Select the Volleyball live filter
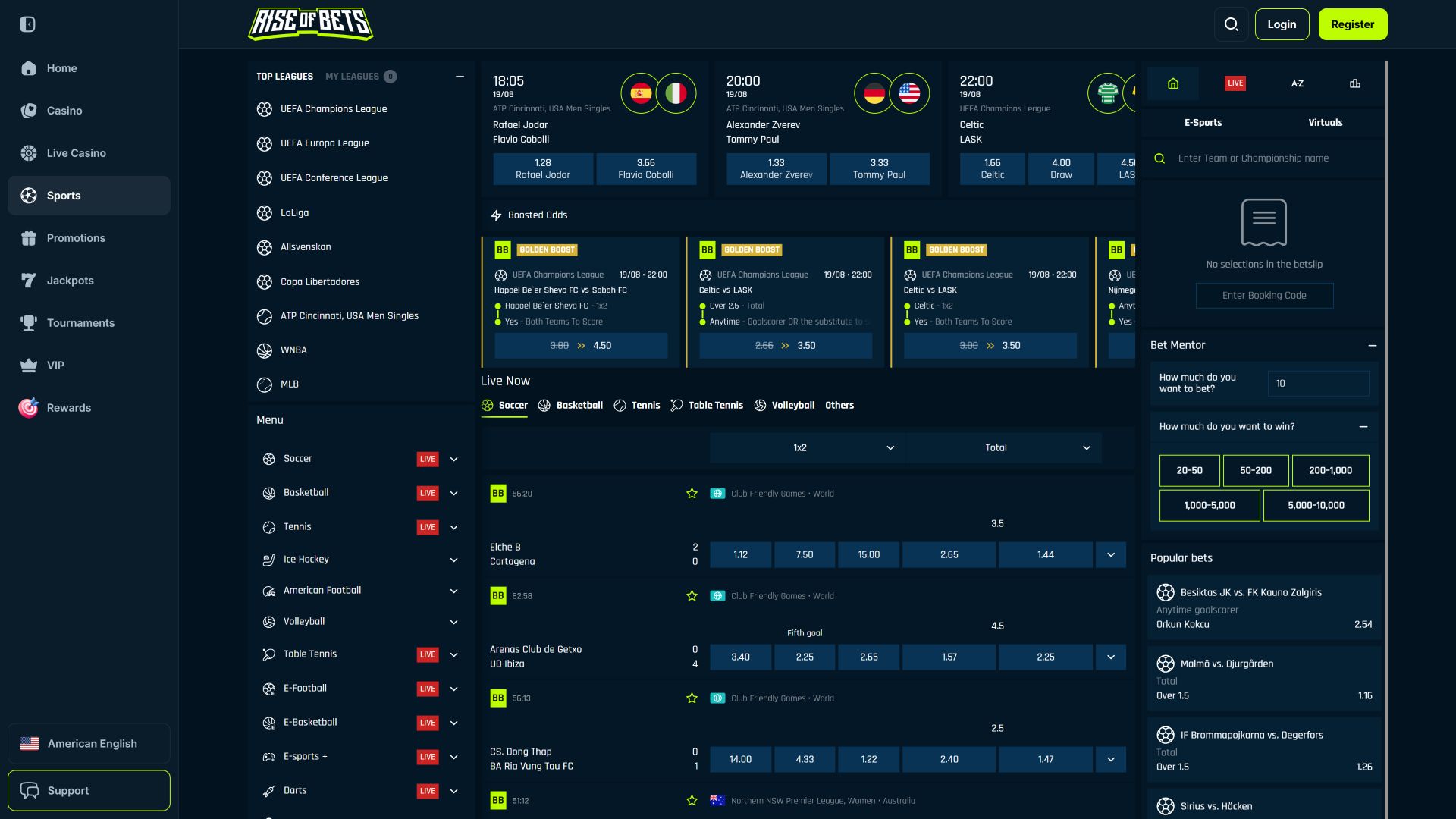Image resolution: width=1456 pixels, height=819 pixels. (x=784, y=406)
